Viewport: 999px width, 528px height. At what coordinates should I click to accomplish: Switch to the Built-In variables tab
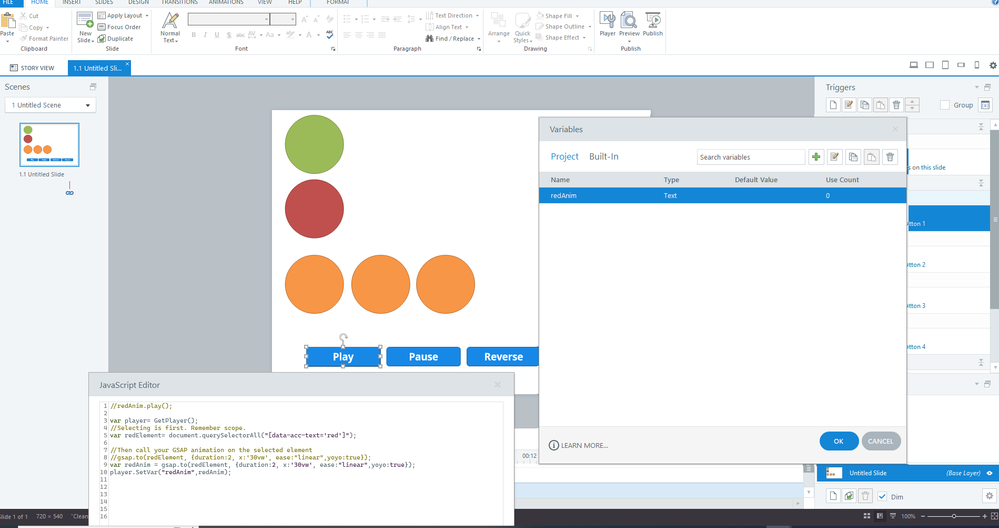(603, 157)
